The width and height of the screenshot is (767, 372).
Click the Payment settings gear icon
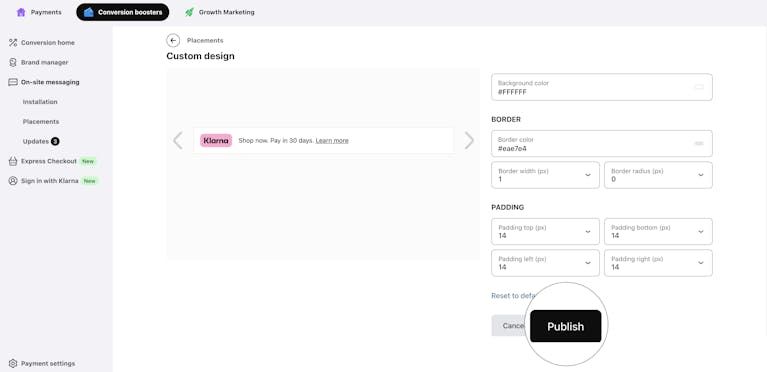(x=13, y=364)
